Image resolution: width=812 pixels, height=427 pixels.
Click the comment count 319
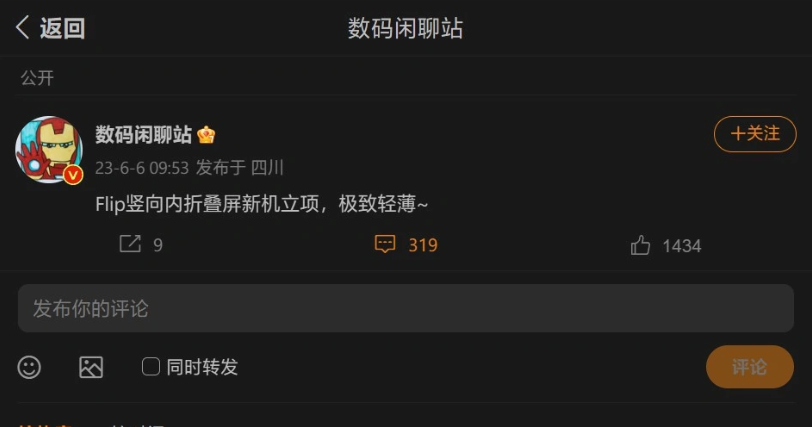pyautogui.click(x=423, y=245)
